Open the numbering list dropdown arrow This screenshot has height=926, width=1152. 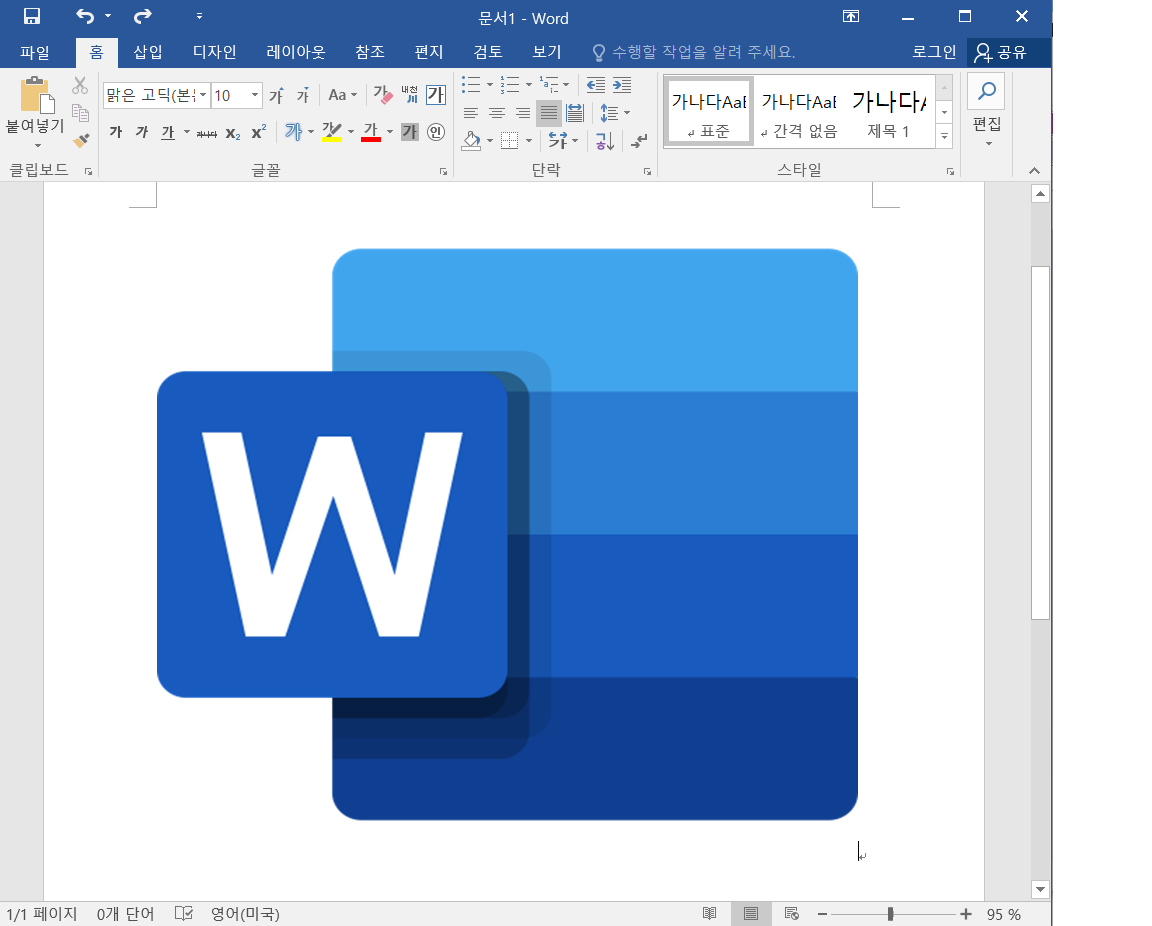coord(529,85)
